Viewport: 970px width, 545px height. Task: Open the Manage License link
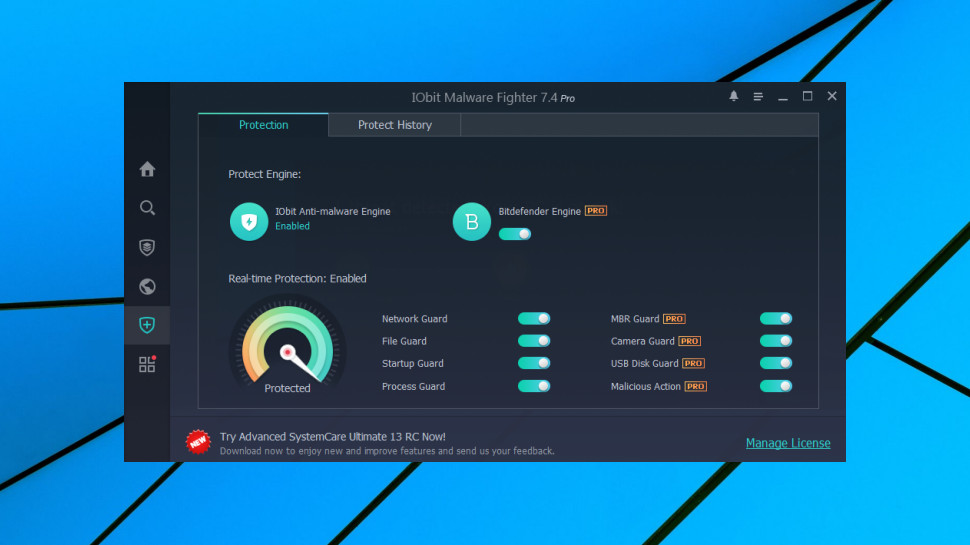coord(788,443)
